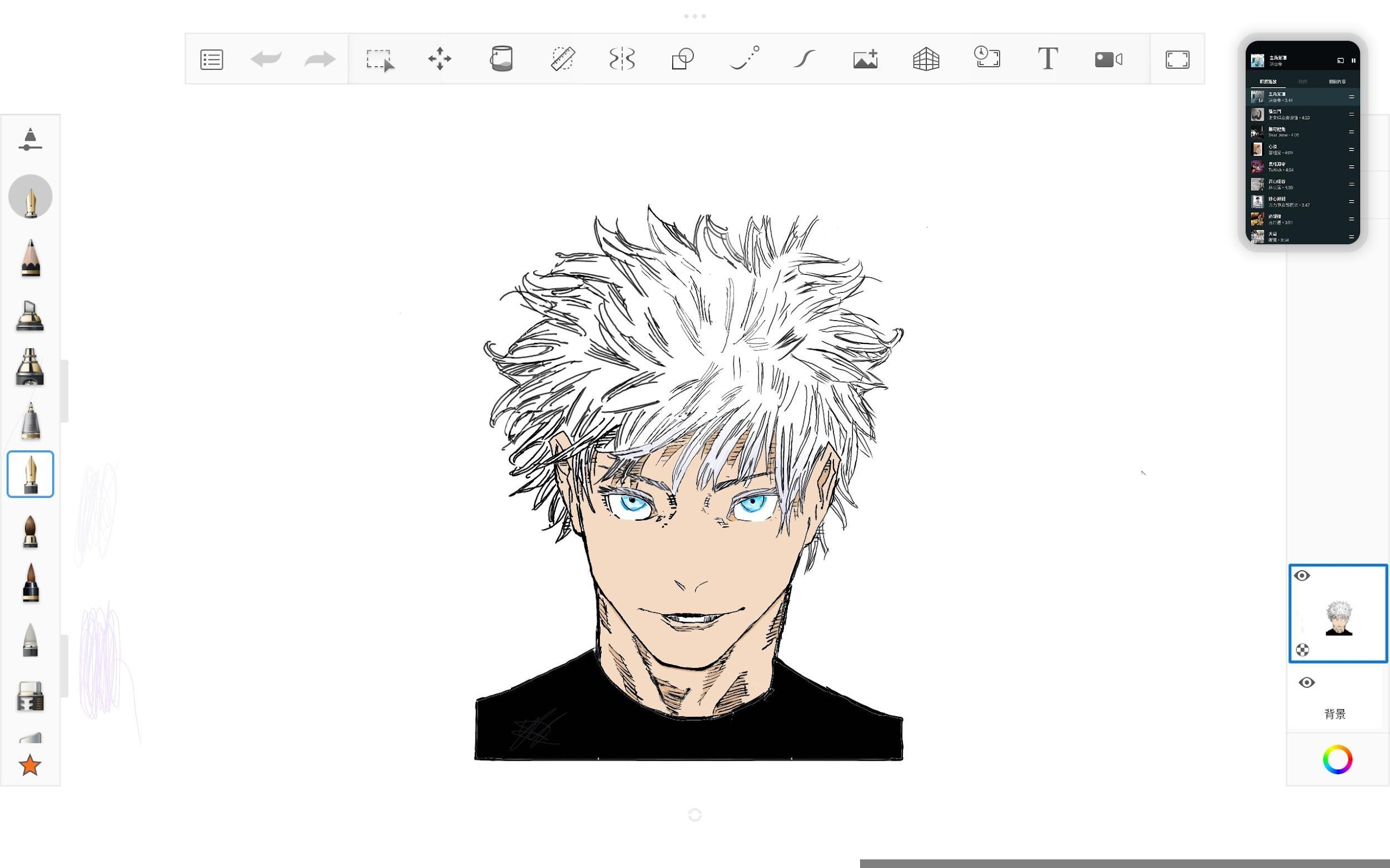The image size is (1390, 868).
Task: Open the Perspective Guides grid tool
Action: (926, 58)
